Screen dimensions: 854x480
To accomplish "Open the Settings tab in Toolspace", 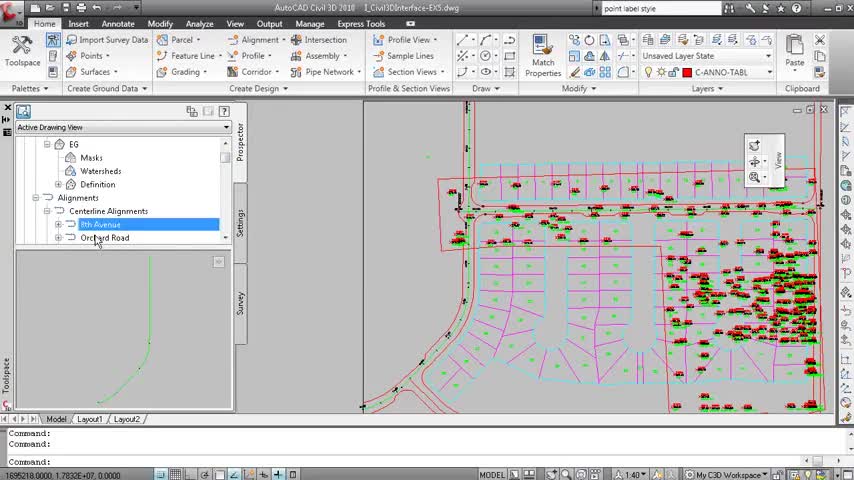I will pos(240,221).
